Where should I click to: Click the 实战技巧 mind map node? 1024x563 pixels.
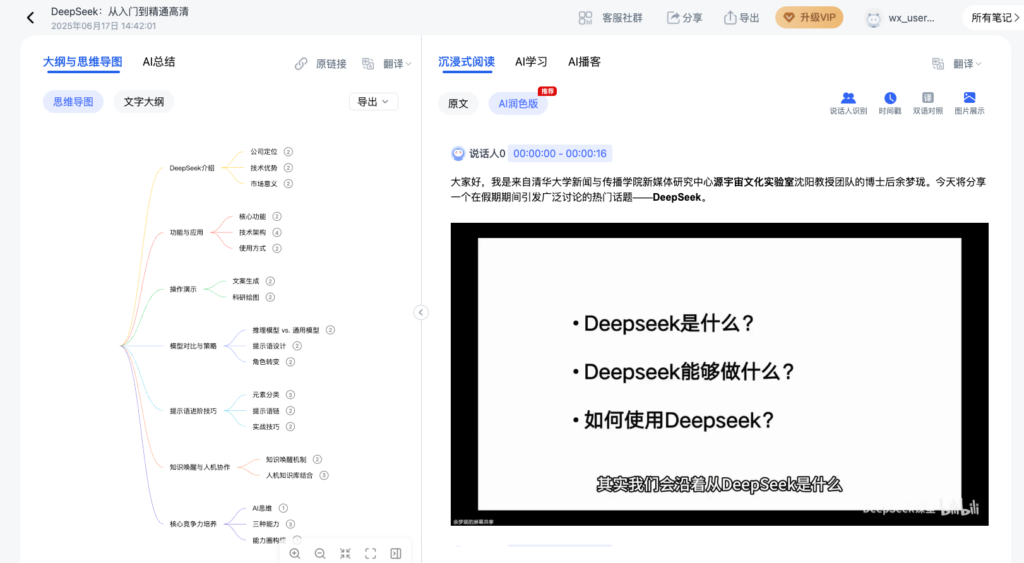click(266, 427)
